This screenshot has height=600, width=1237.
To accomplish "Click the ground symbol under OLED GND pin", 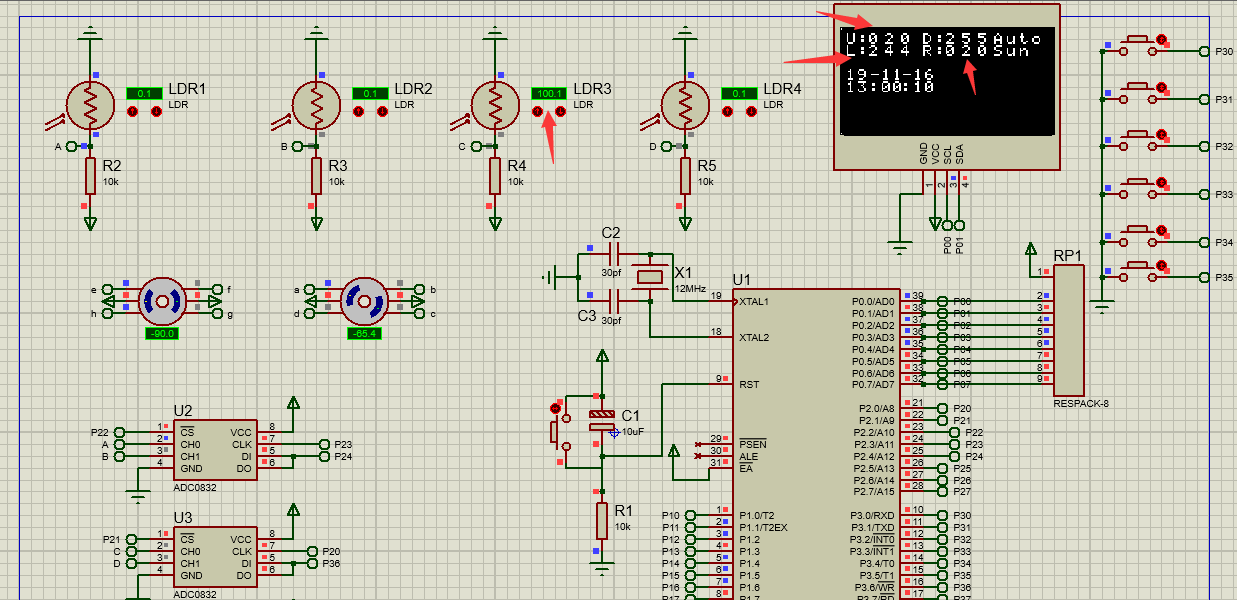I will tap(900, 246).
